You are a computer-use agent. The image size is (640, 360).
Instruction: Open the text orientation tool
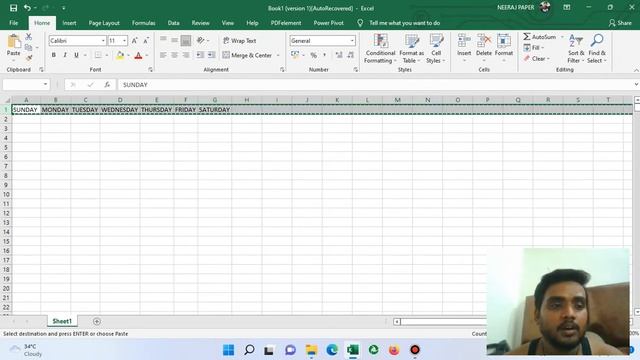coord(200,40)
